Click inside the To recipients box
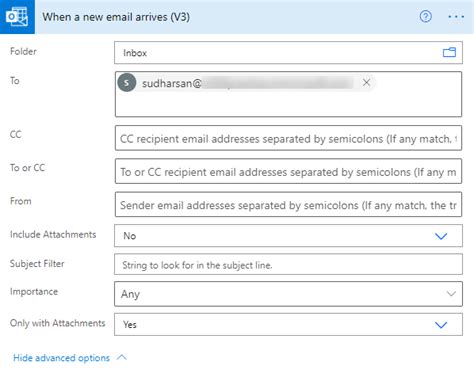474x381 pixels. (288, 94)
